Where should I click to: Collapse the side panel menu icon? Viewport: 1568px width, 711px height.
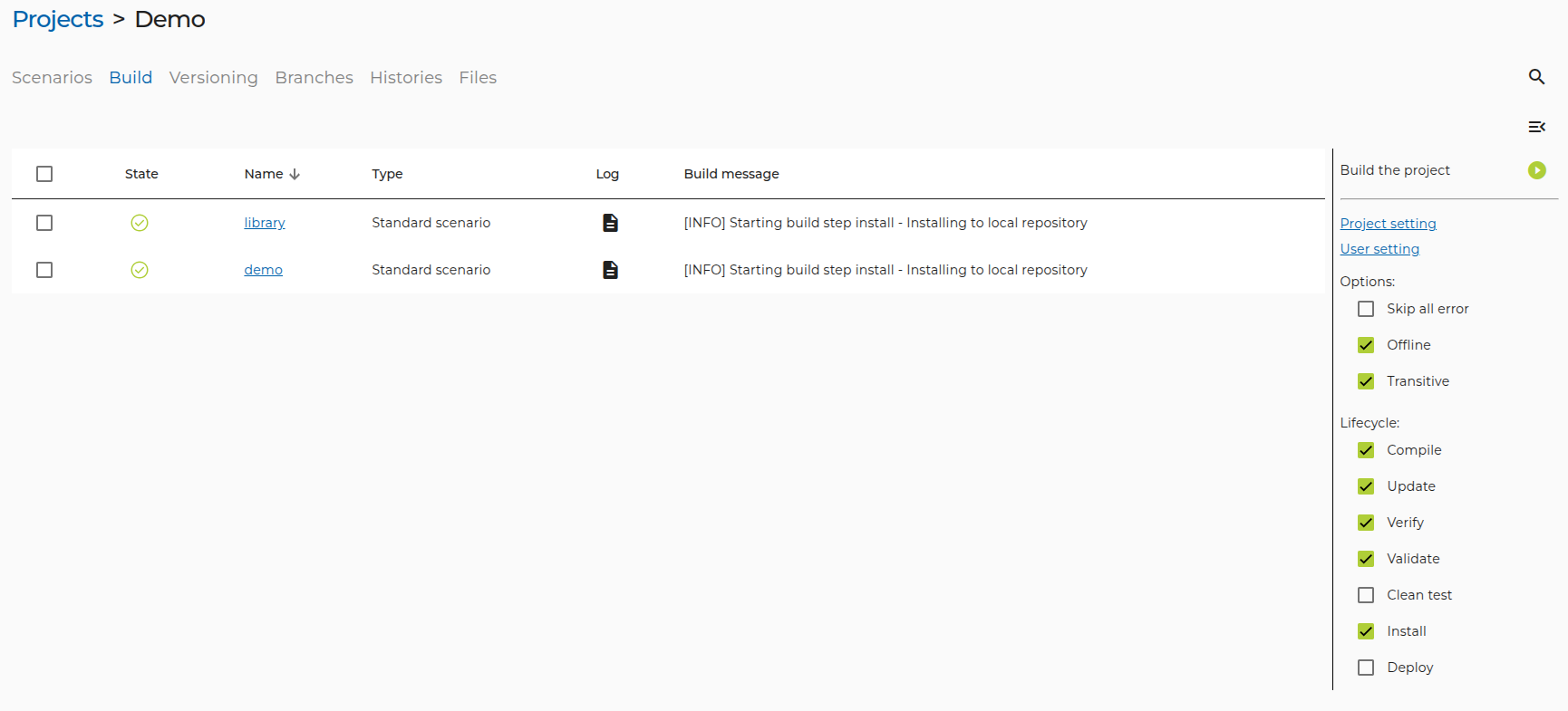click(x=1536, y=127)
